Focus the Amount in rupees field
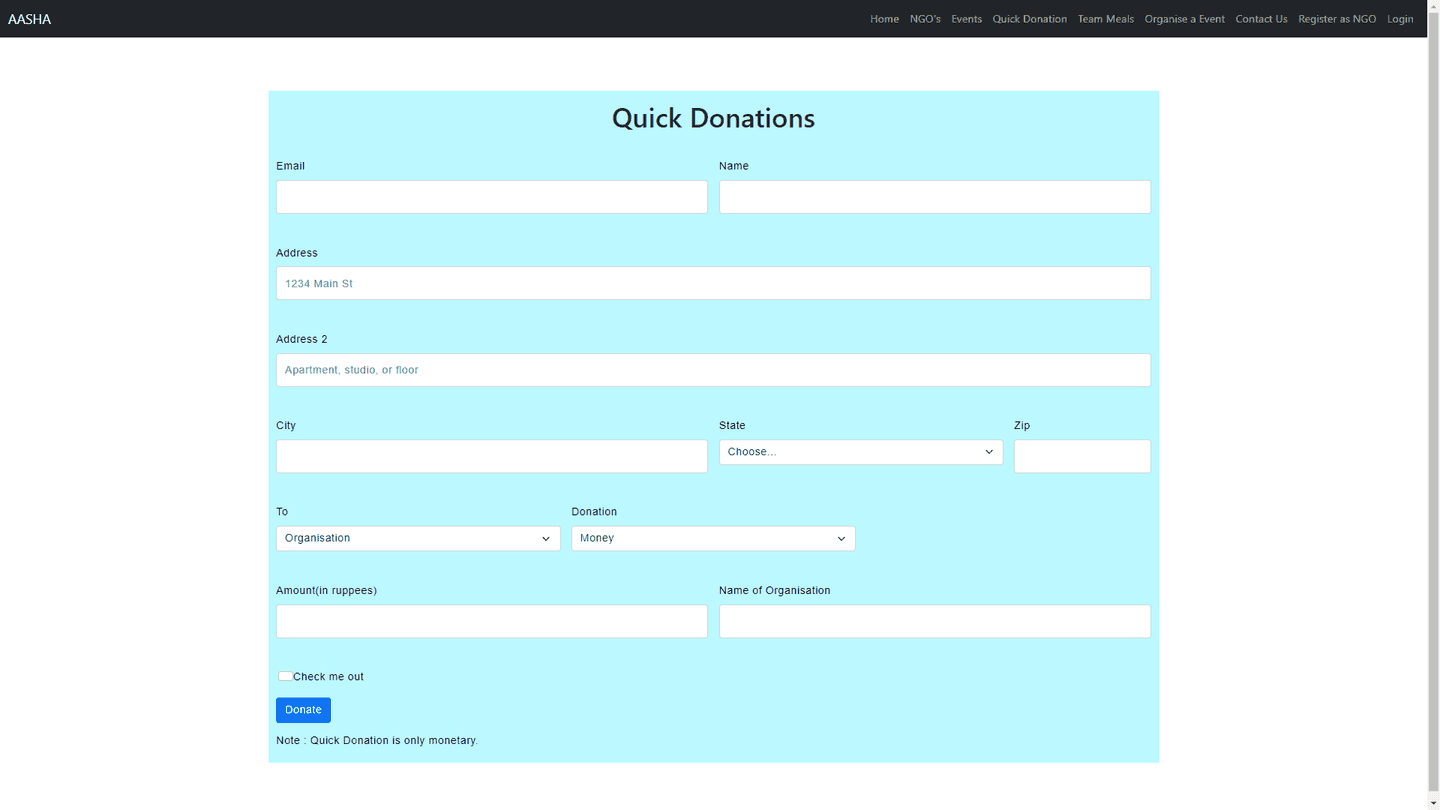1440x810 pixels. [492, 621]
